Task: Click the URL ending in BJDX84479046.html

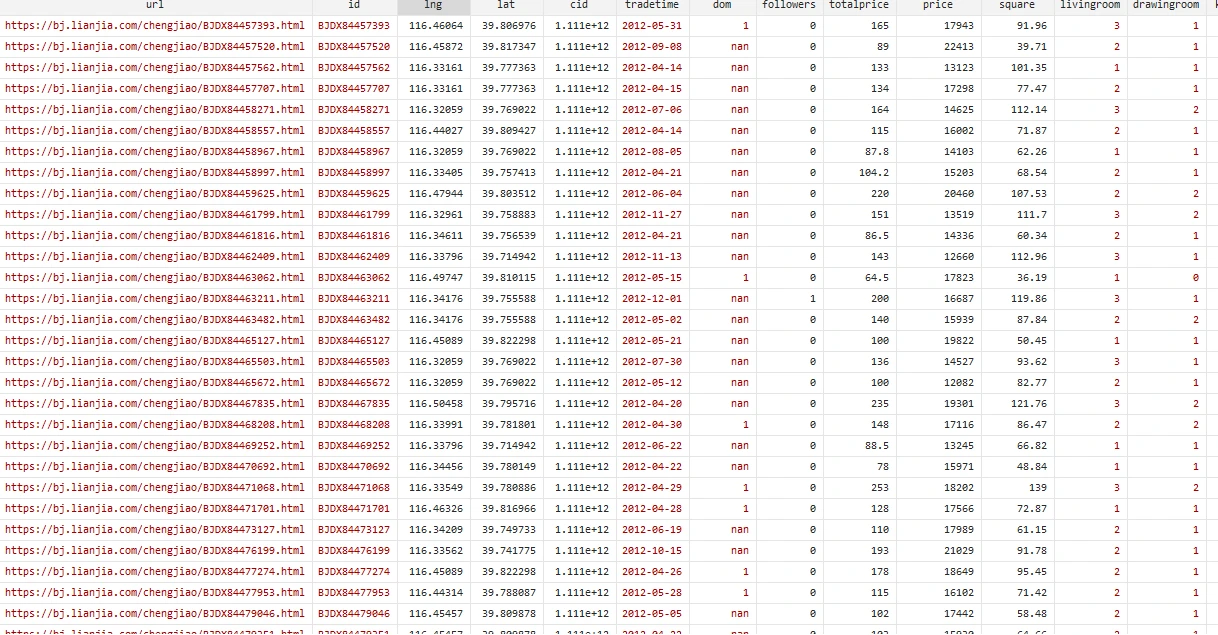Action: coord(154,614)
